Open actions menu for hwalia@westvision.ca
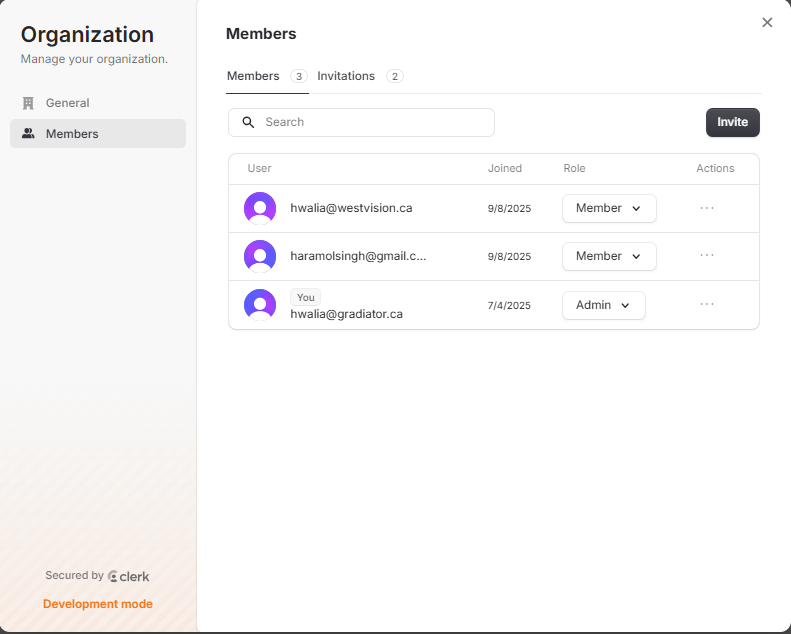The height and width of the screenshot is (634, 791). (x=707, y=208)
